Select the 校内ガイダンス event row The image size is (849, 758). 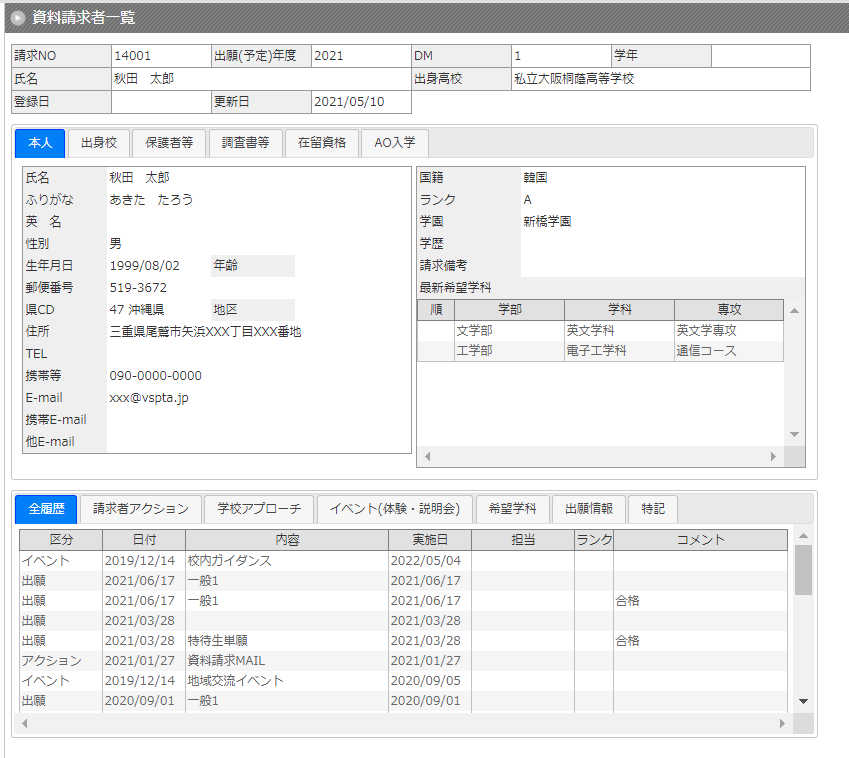pos(403,561)
